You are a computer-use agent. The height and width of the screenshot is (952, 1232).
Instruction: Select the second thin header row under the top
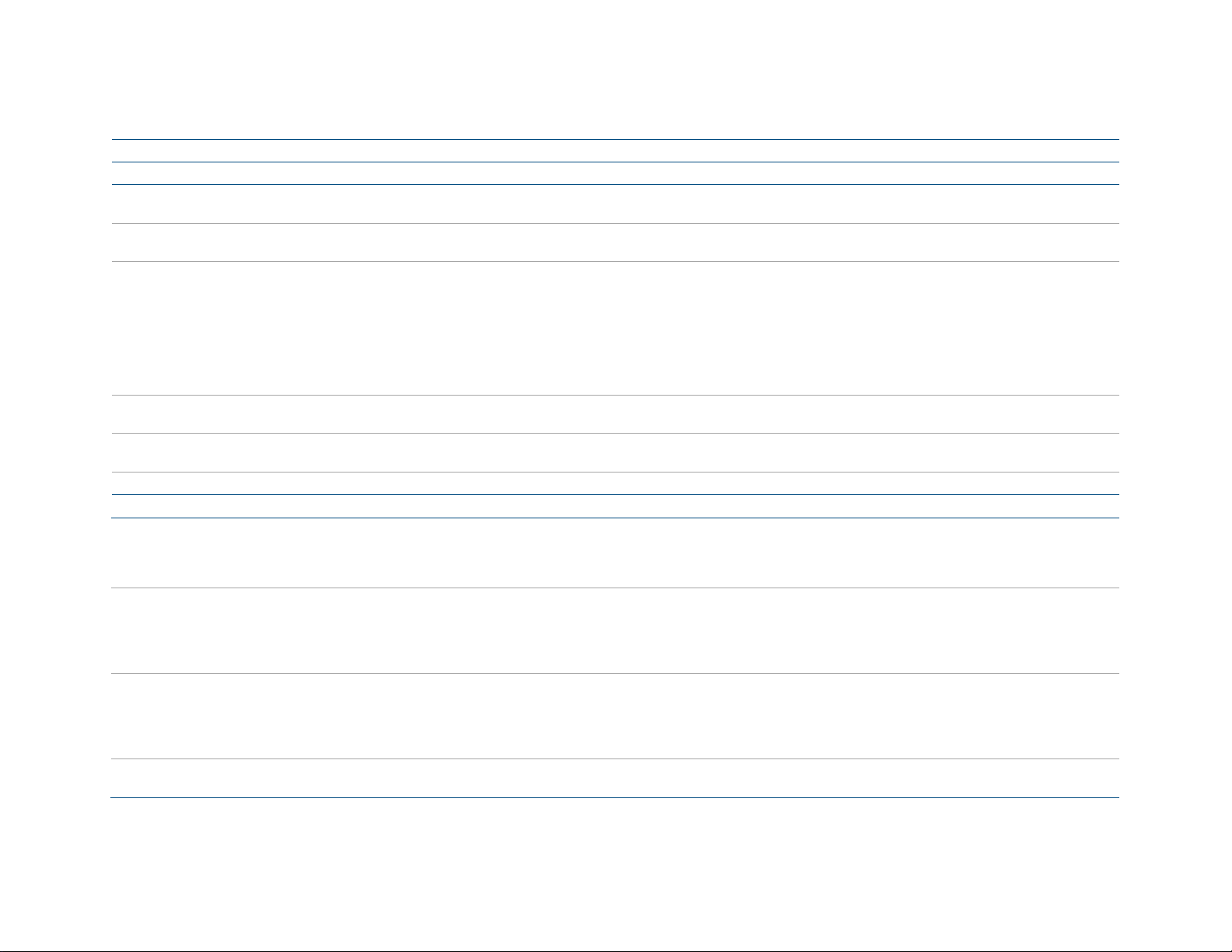pos(615,173)
